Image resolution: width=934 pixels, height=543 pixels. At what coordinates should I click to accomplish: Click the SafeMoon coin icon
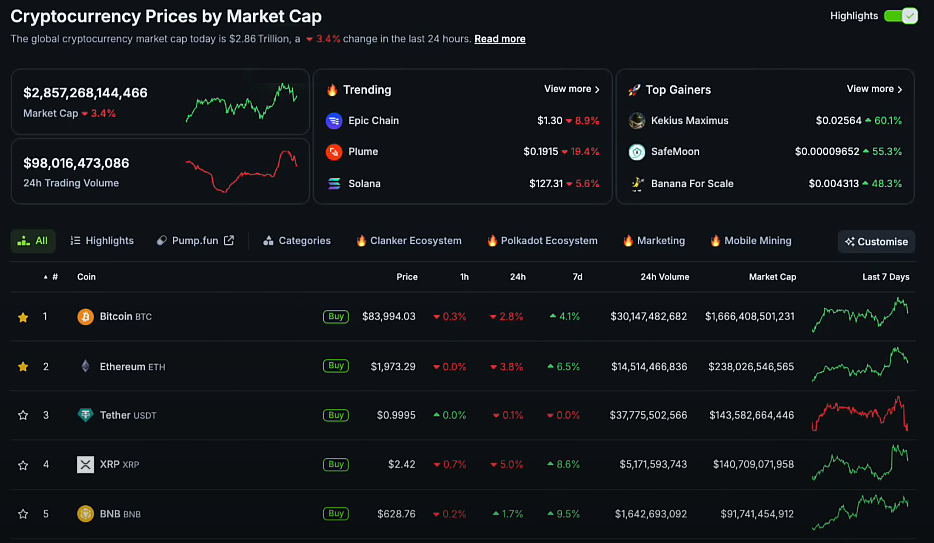click(x=637, y=152)
